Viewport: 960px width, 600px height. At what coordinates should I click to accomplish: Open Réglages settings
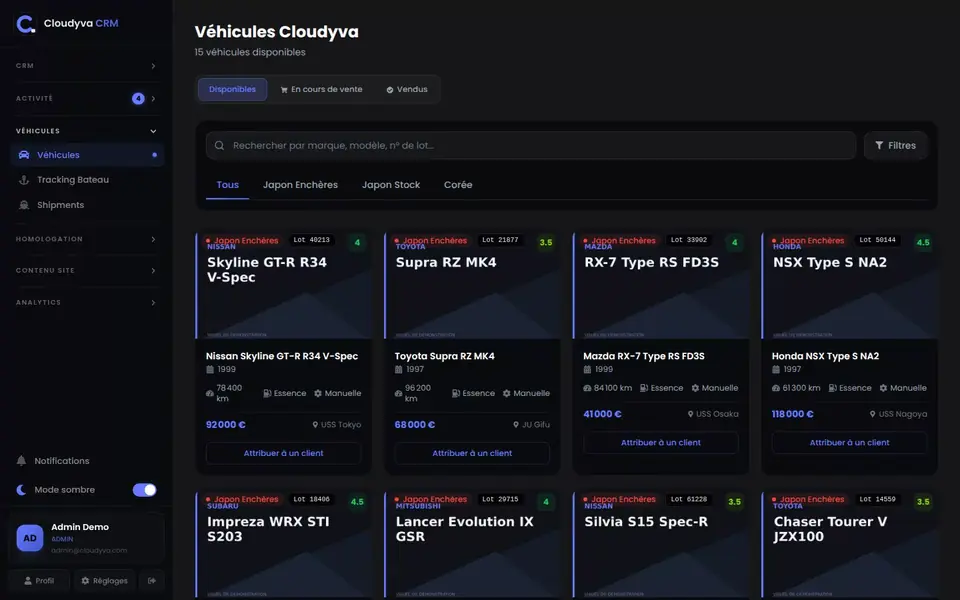[x=104, y=580]
